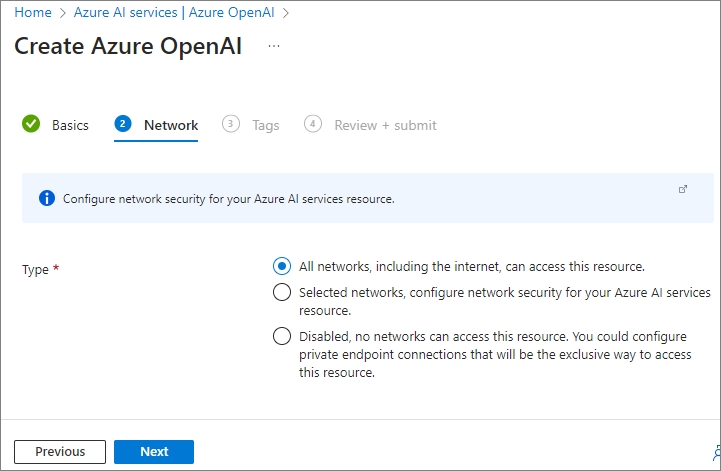Open Azure AI services | Azure OpenAI breadcrumb
The image size is (721, 471).
174,12
